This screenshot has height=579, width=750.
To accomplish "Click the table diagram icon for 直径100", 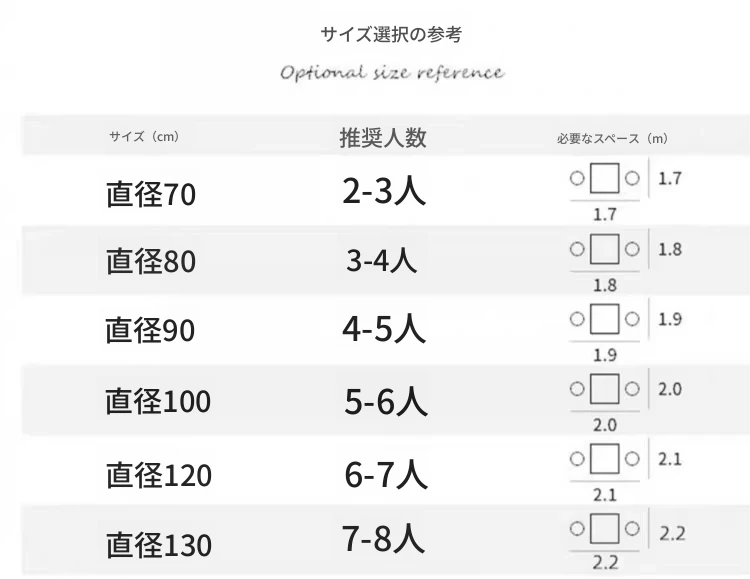I will 605,389.
